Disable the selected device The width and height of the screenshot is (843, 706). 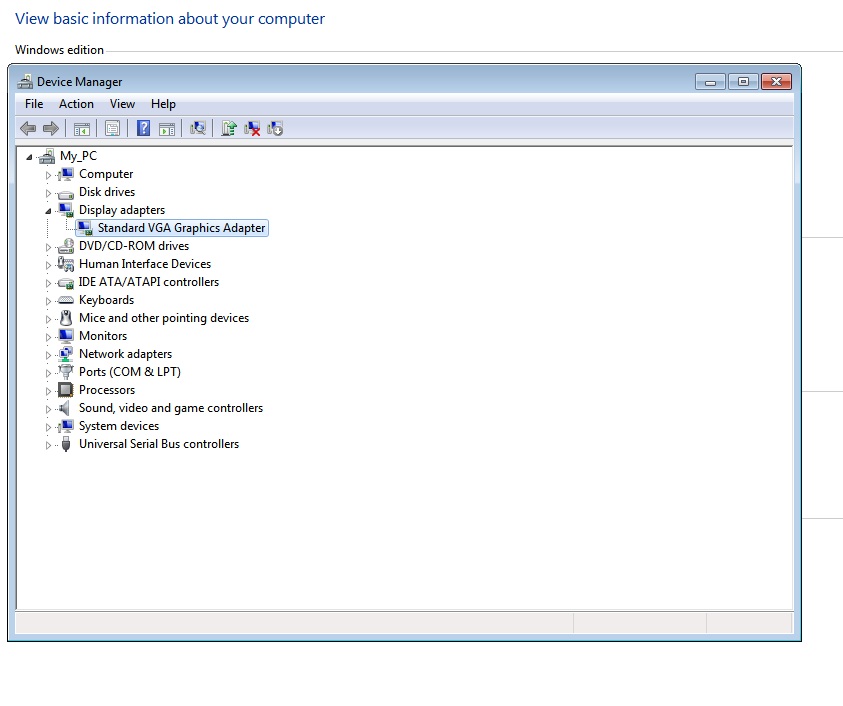[x=275, y=128]
